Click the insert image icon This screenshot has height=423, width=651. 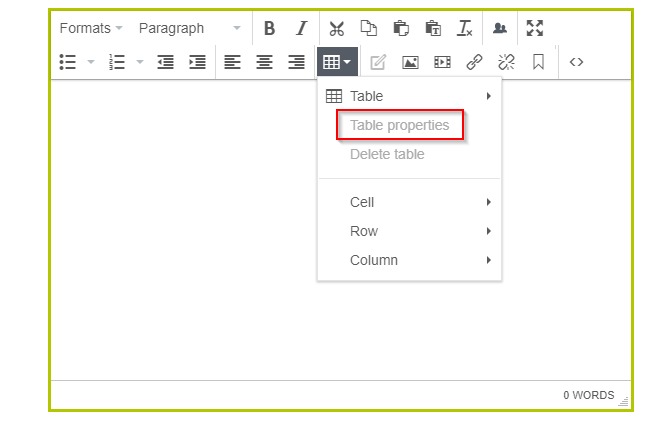pyautogui.click(x=410, y=62)
